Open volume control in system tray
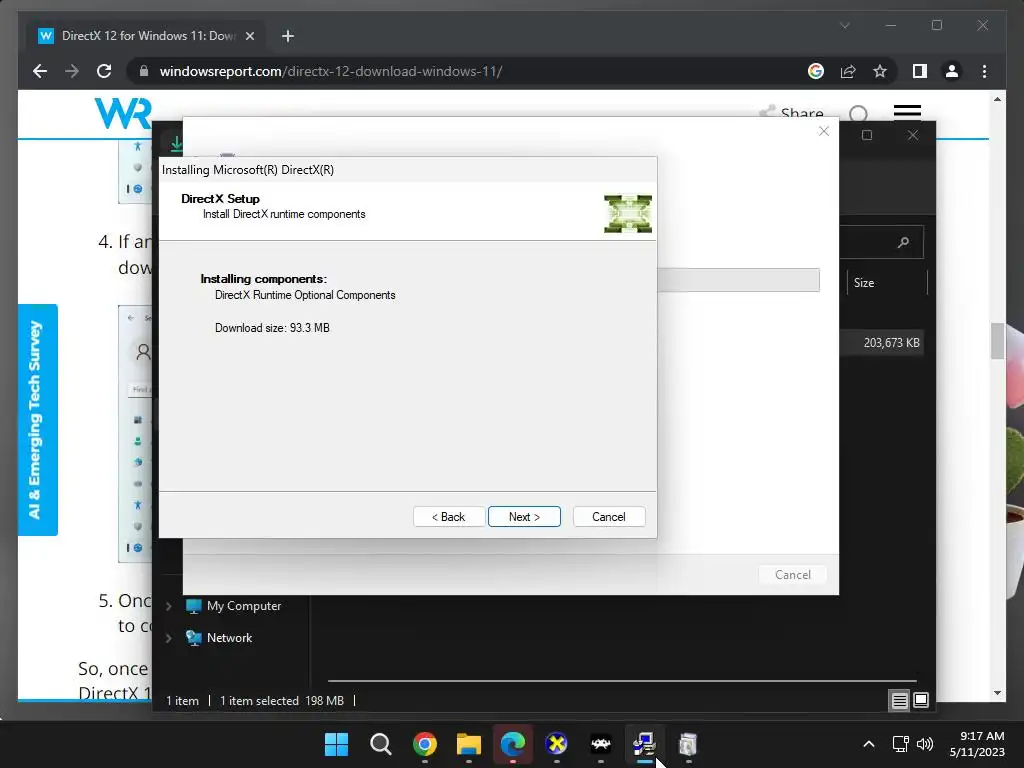 [x=925, y=744]
